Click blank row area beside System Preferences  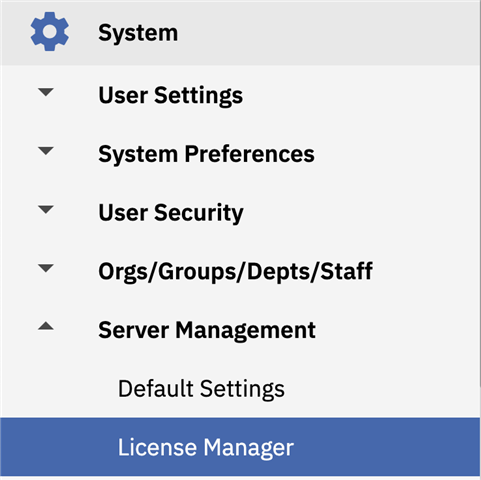click(x=397, y=154)
